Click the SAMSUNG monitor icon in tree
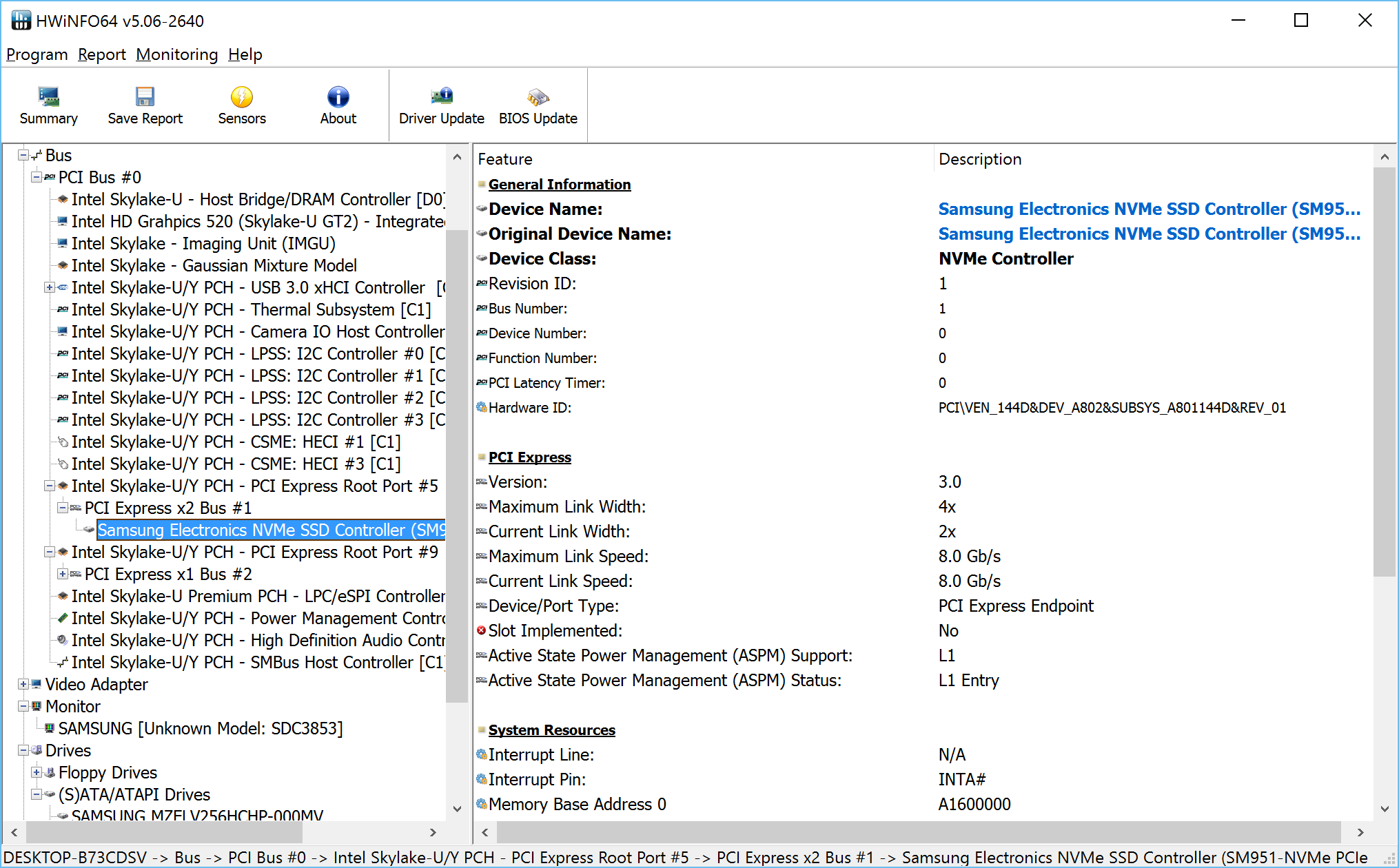The height and width of the screenshot is (868, 1399). click(x=50, y=728)
